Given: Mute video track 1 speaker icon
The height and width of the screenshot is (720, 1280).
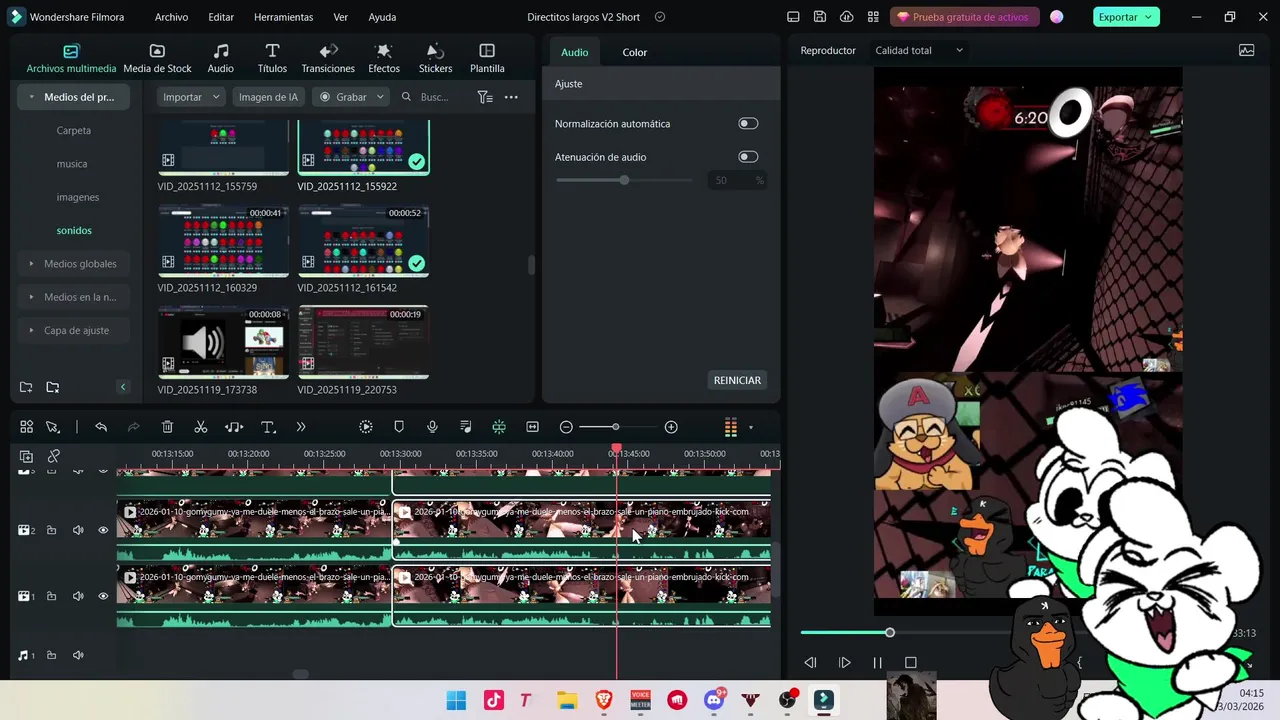Looking at the screenshot, I should pos(78,596).
